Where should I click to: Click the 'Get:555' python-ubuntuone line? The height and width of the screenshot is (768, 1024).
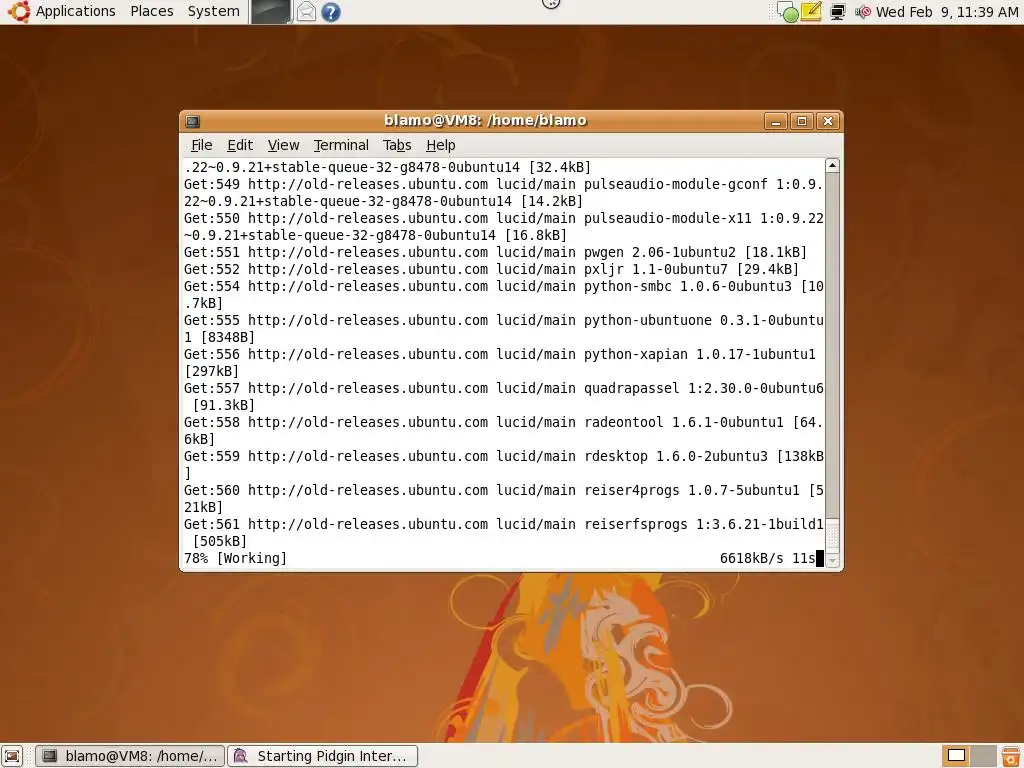tap(504, 329)
